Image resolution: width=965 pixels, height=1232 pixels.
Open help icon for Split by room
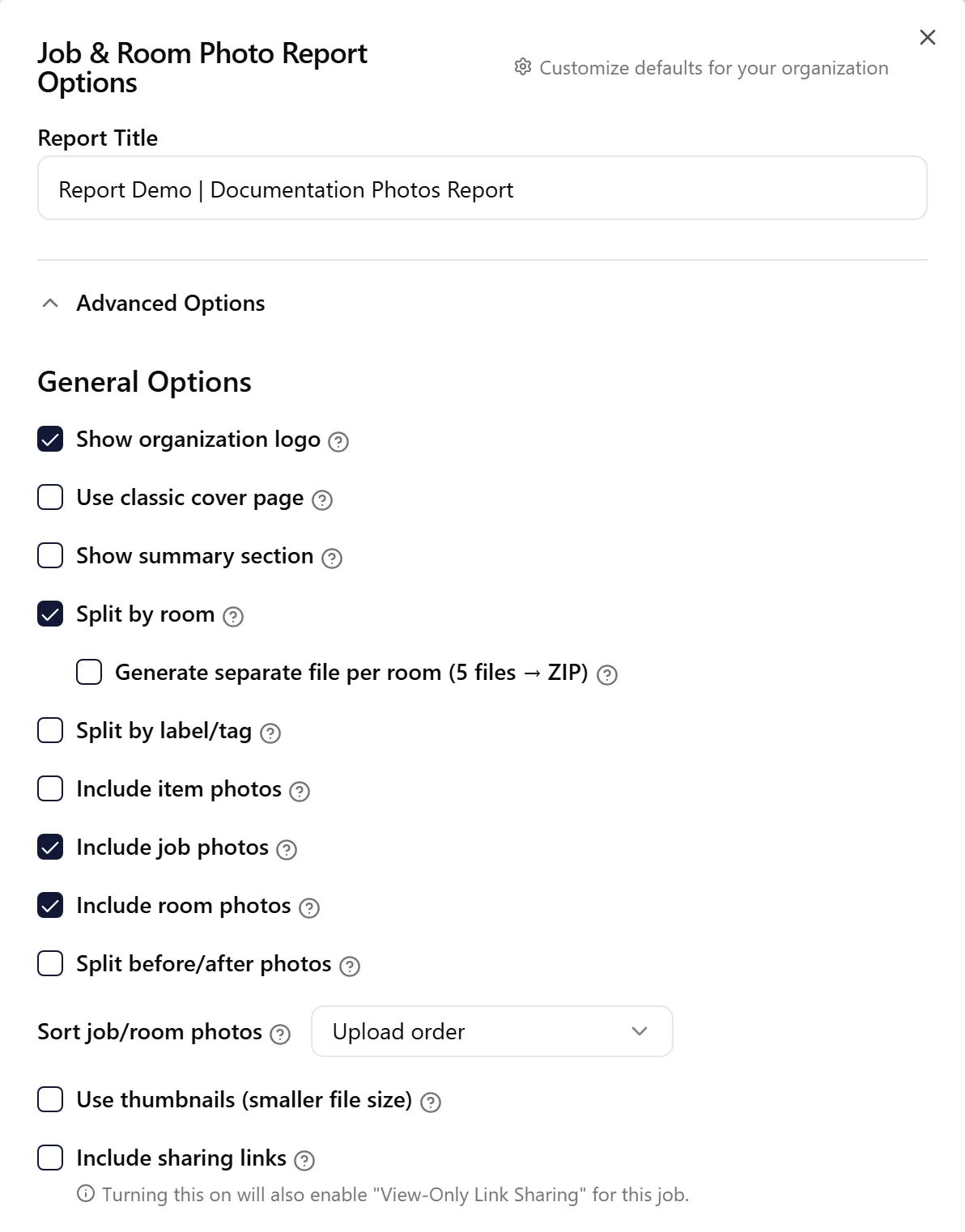click(233, 617)
